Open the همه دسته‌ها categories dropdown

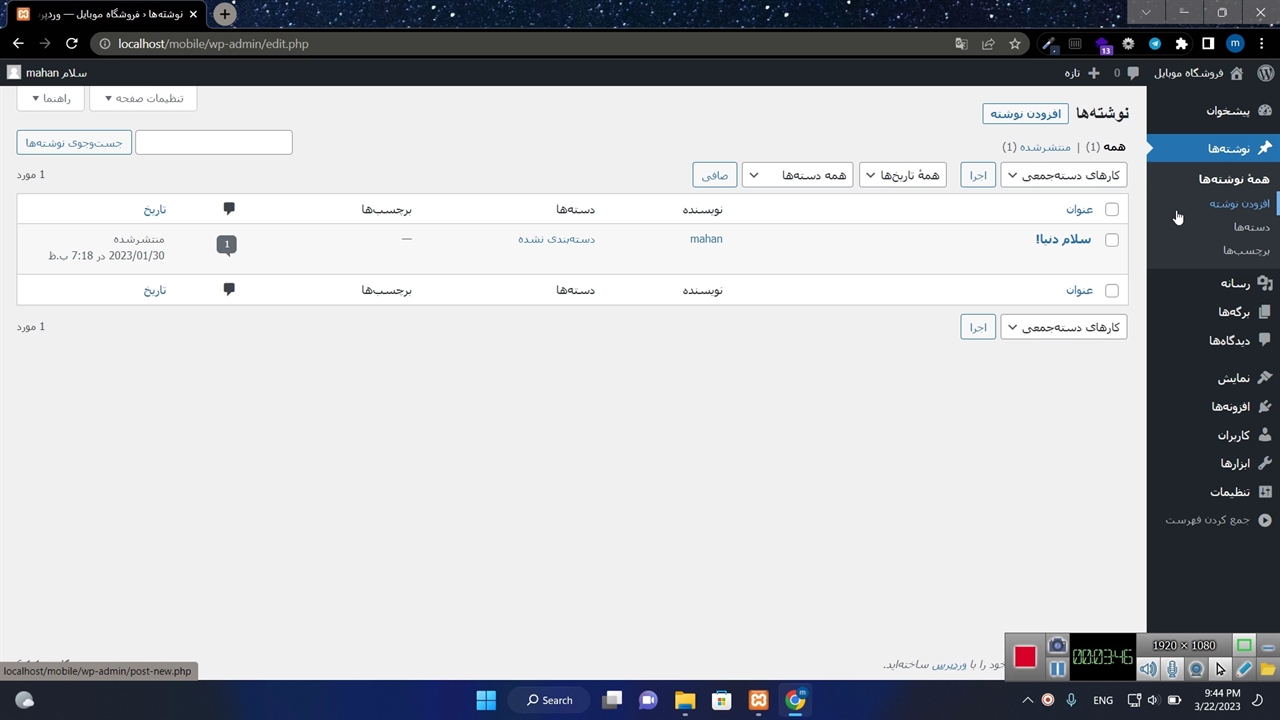click(797, 175)
